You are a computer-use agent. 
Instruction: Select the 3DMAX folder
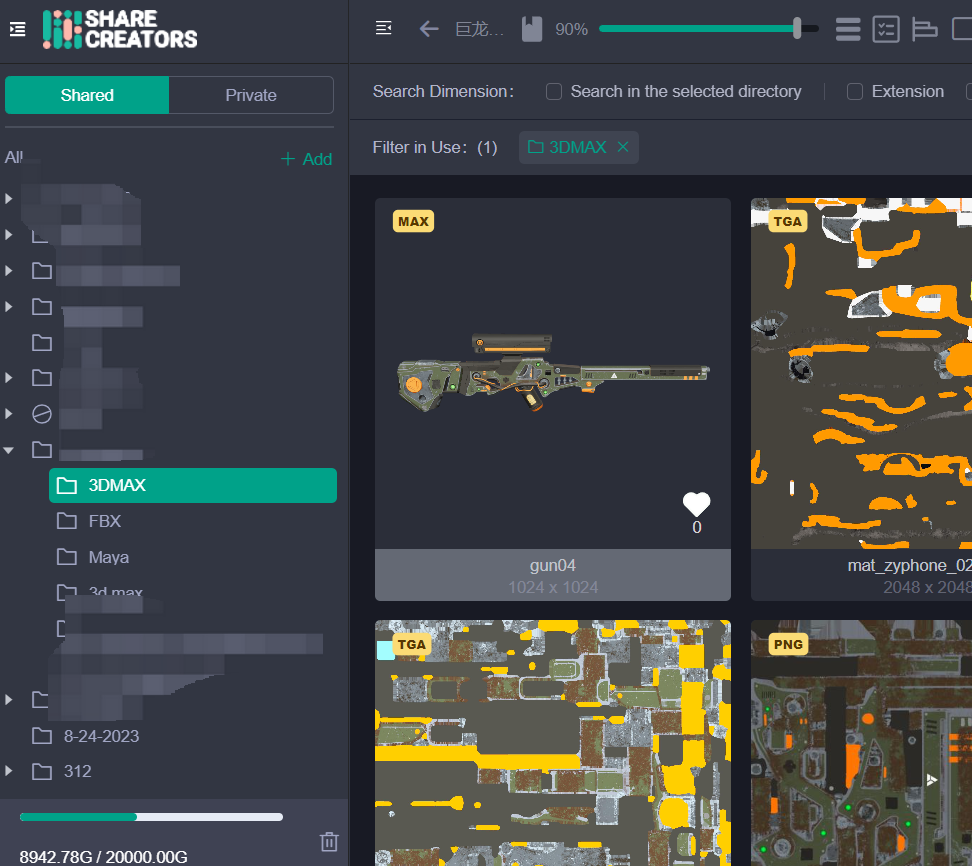coord(193,485)
